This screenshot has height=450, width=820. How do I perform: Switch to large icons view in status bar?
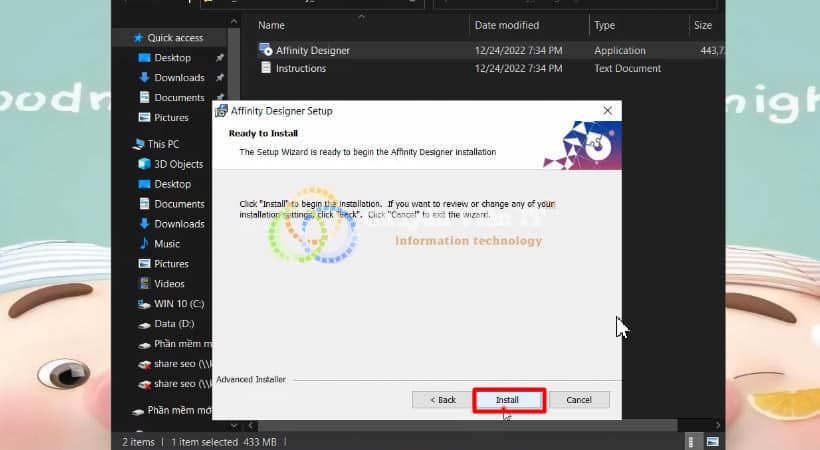[713, 441]
